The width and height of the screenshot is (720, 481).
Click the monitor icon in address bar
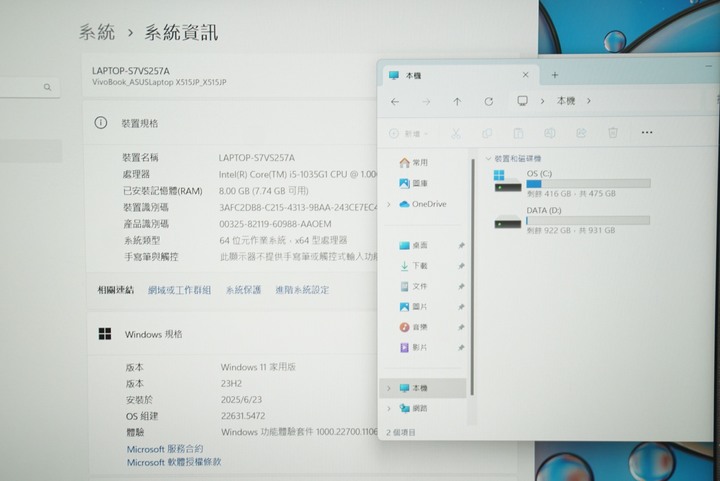(522, 101)
